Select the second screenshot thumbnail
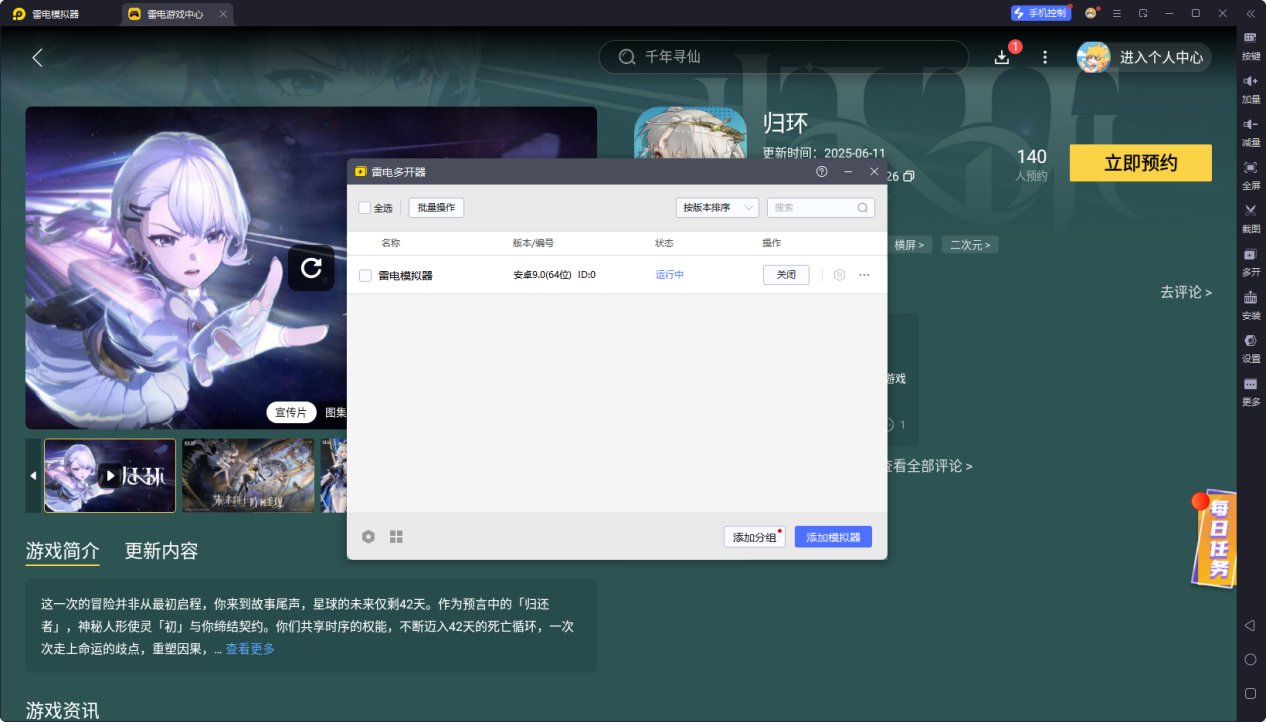The width and height of the screenshot is (1266, 722). [x=248, y=476]
